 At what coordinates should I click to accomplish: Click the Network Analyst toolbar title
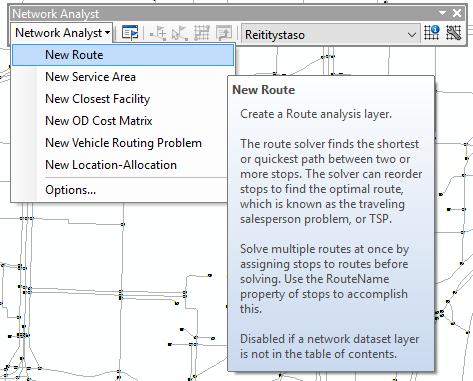click(56, 14)
